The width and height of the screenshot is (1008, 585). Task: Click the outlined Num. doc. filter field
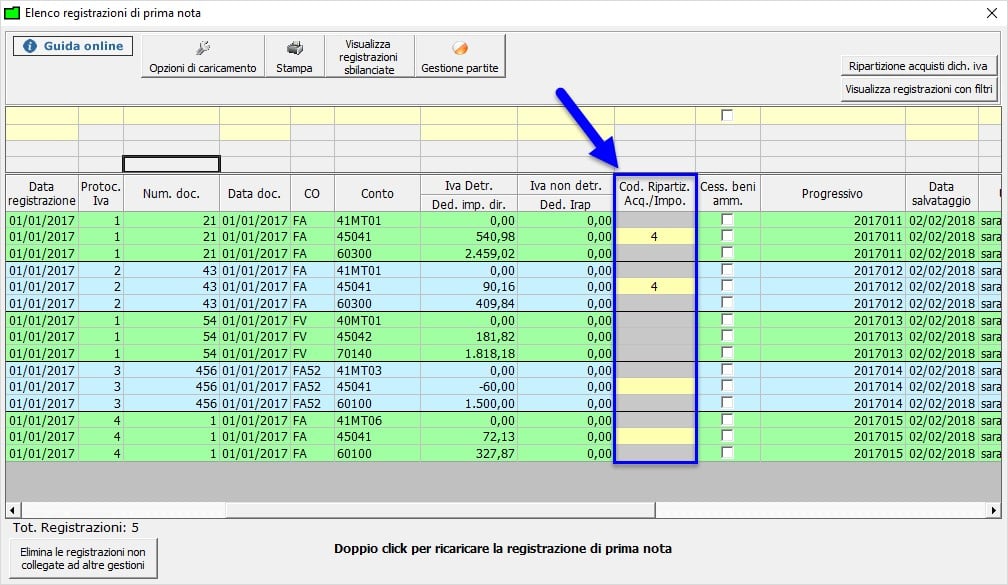[x=172, y=164]
